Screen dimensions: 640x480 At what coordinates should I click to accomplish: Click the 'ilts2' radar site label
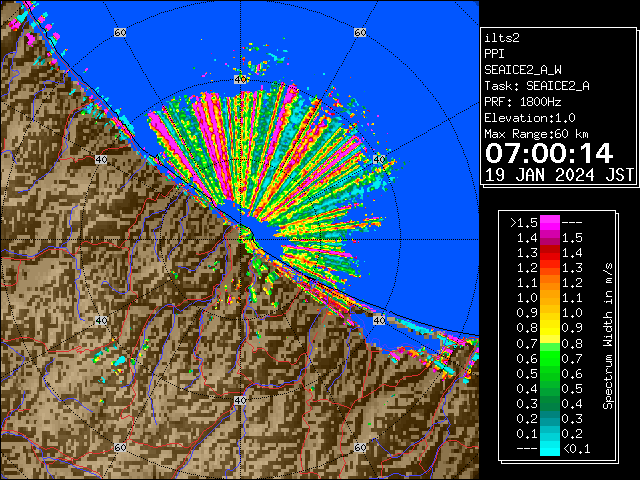(x=502, y=38)
